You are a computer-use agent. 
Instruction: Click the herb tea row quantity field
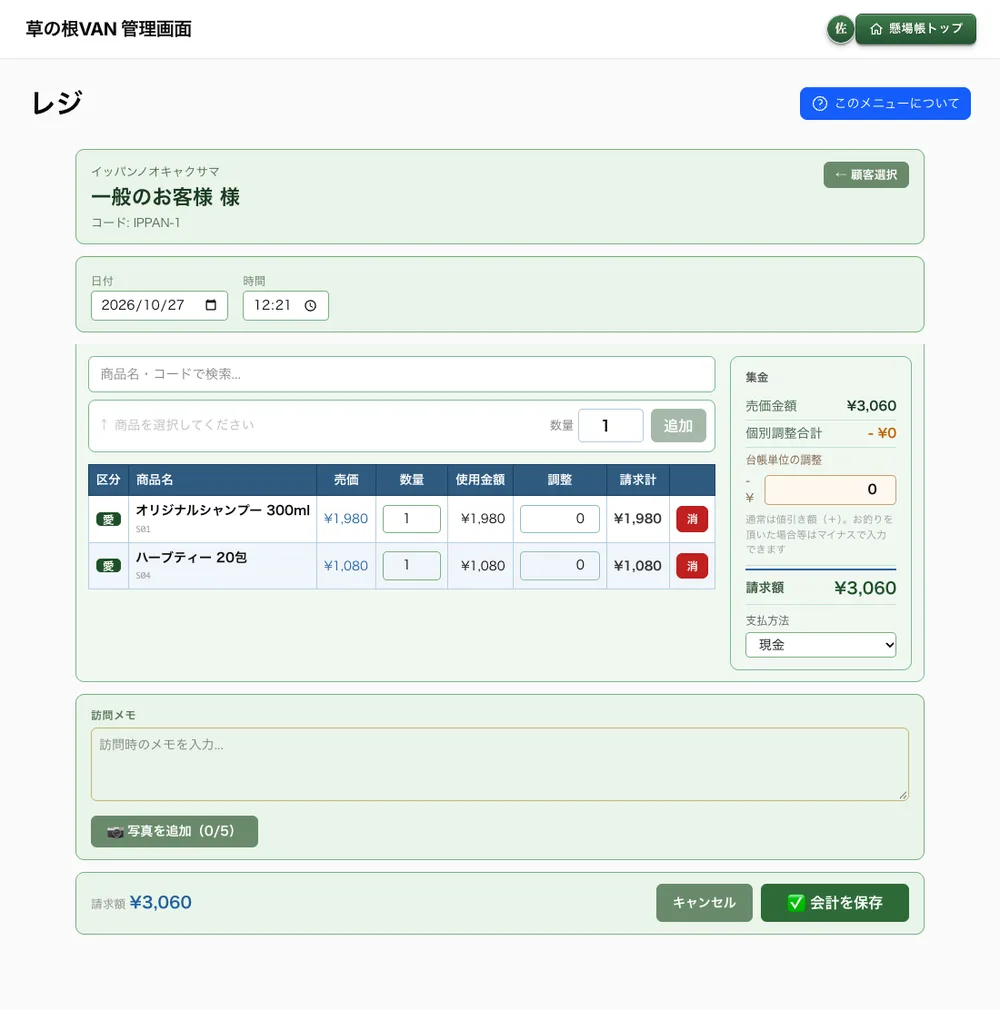(412, 566)
